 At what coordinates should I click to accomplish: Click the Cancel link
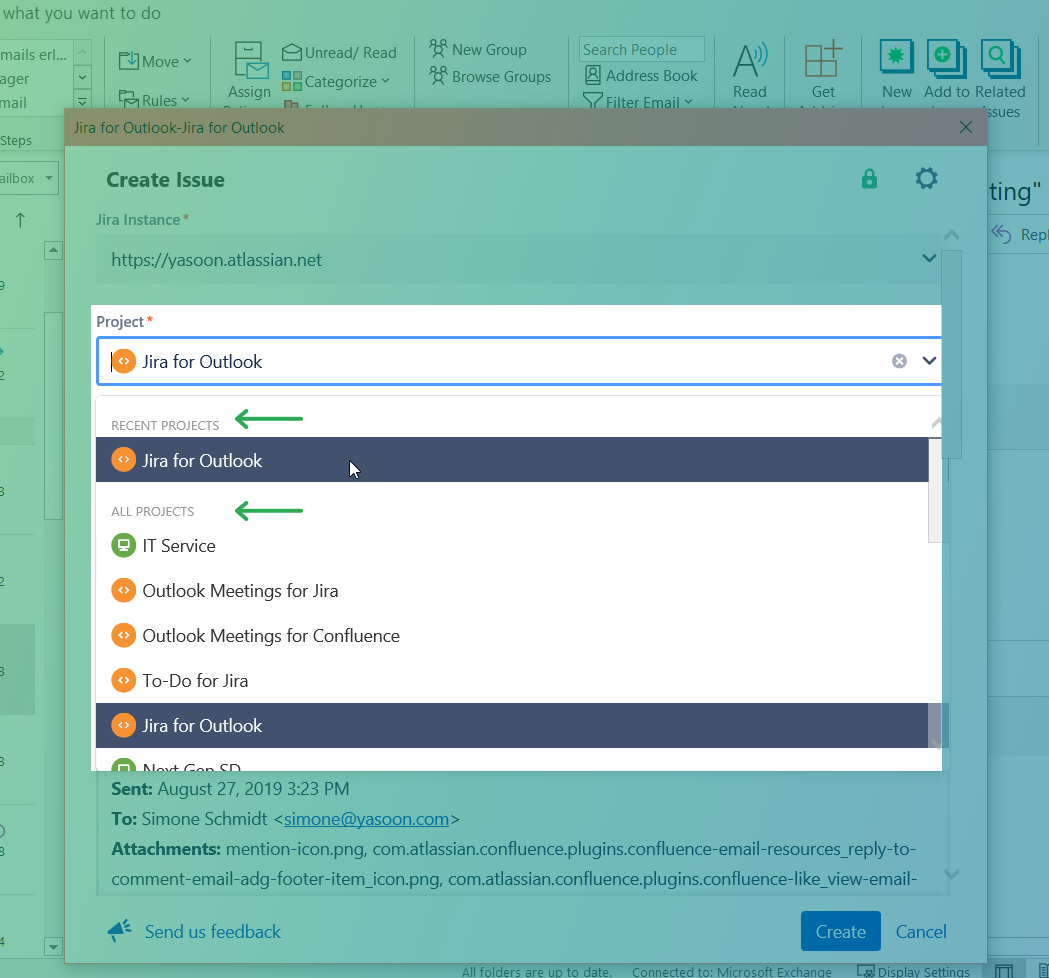point(921,931)
